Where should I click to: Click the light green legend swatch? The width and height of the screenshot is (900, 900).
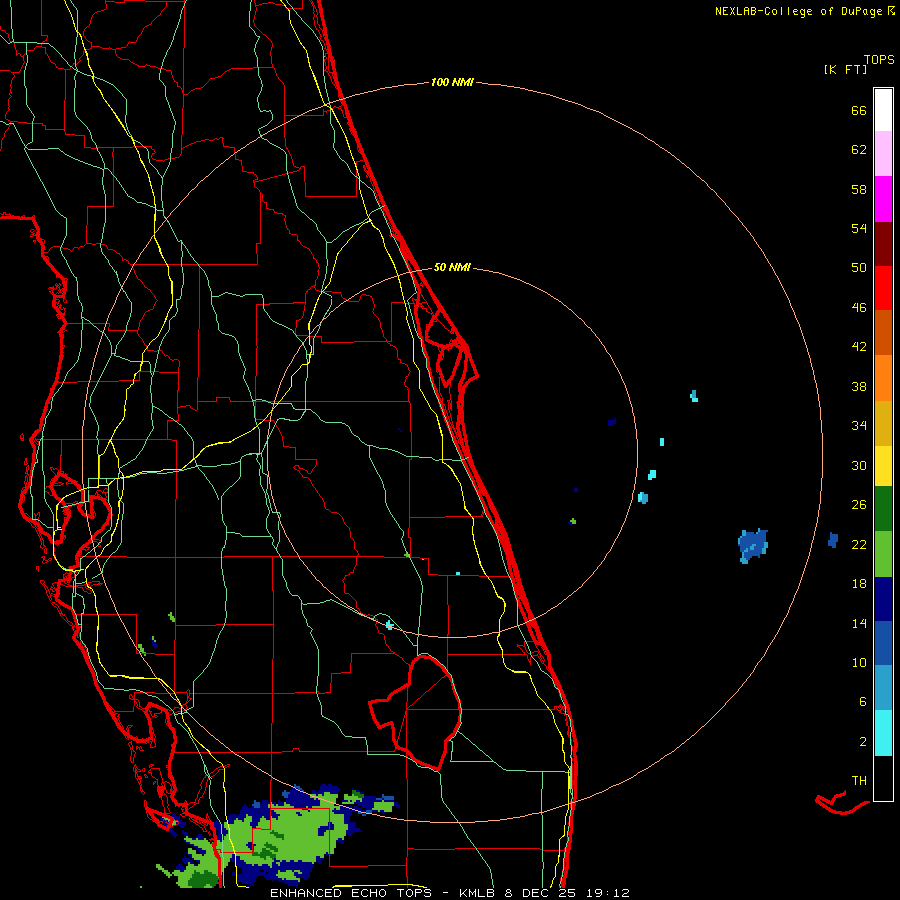tap(883, 554)
